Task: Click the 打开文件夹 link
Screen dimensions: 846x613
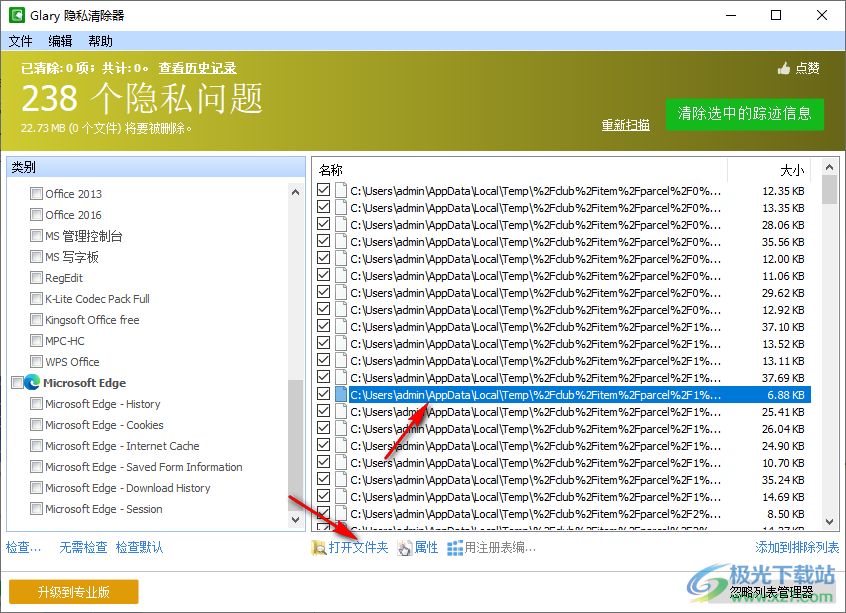Action: point(358,548)
